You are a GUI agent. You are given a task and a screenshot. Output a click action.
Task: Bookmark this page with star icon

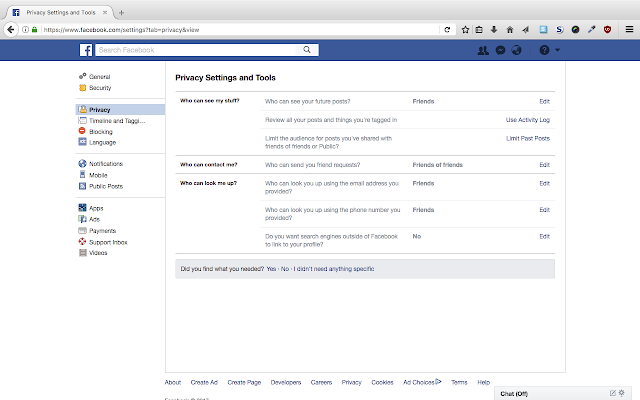click(x=465, y=29)
